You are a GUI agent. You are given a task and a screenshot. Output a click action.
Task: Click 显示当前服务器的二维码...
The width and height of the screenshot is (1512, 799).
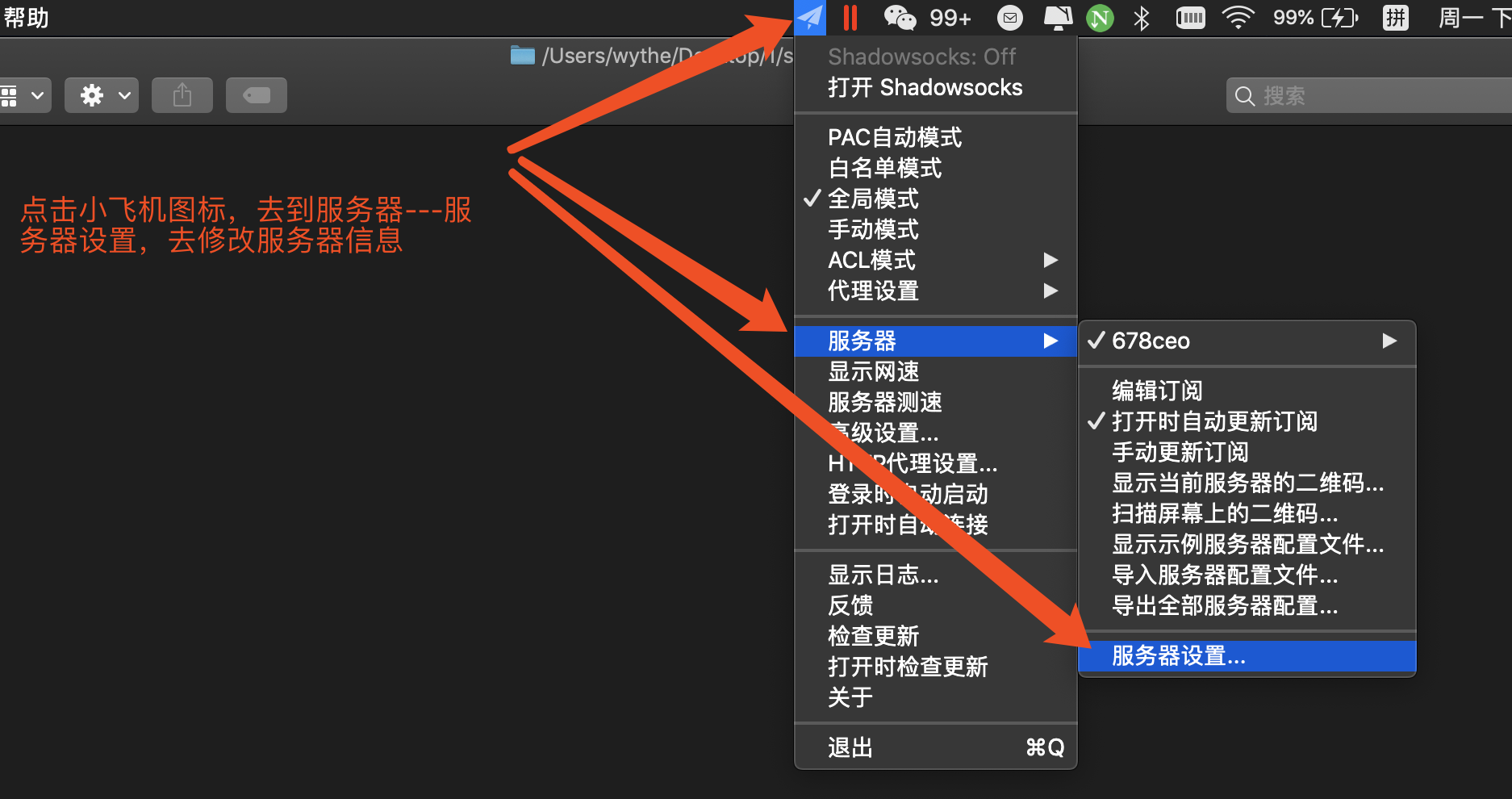[1247, 483]
